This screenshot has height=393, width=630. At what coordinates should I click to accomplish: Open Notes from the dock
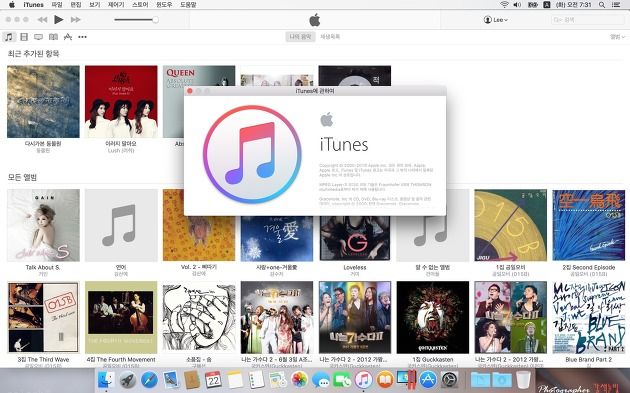click(235, 379)
